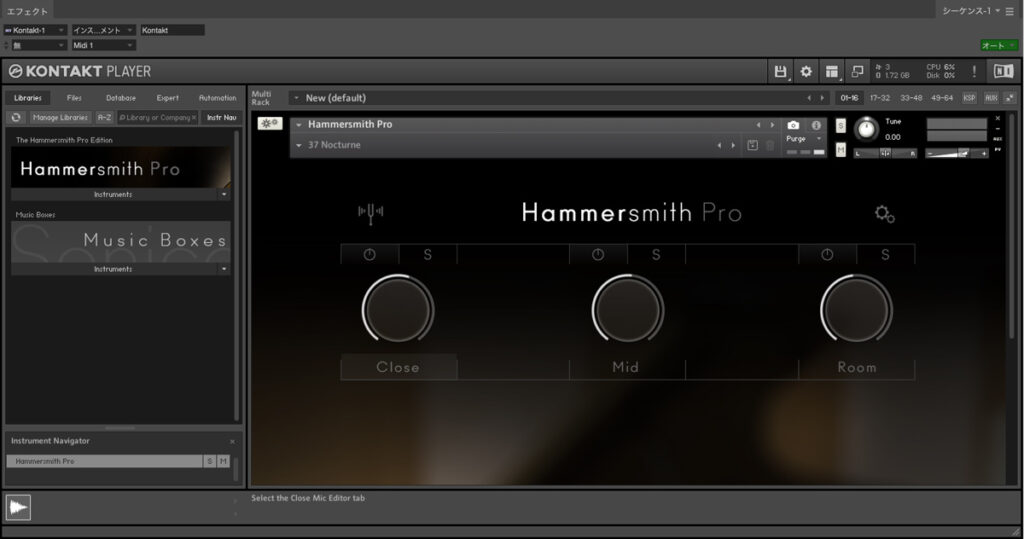
Task: Solo the Mid microphone channel
Action: [656, 255]
